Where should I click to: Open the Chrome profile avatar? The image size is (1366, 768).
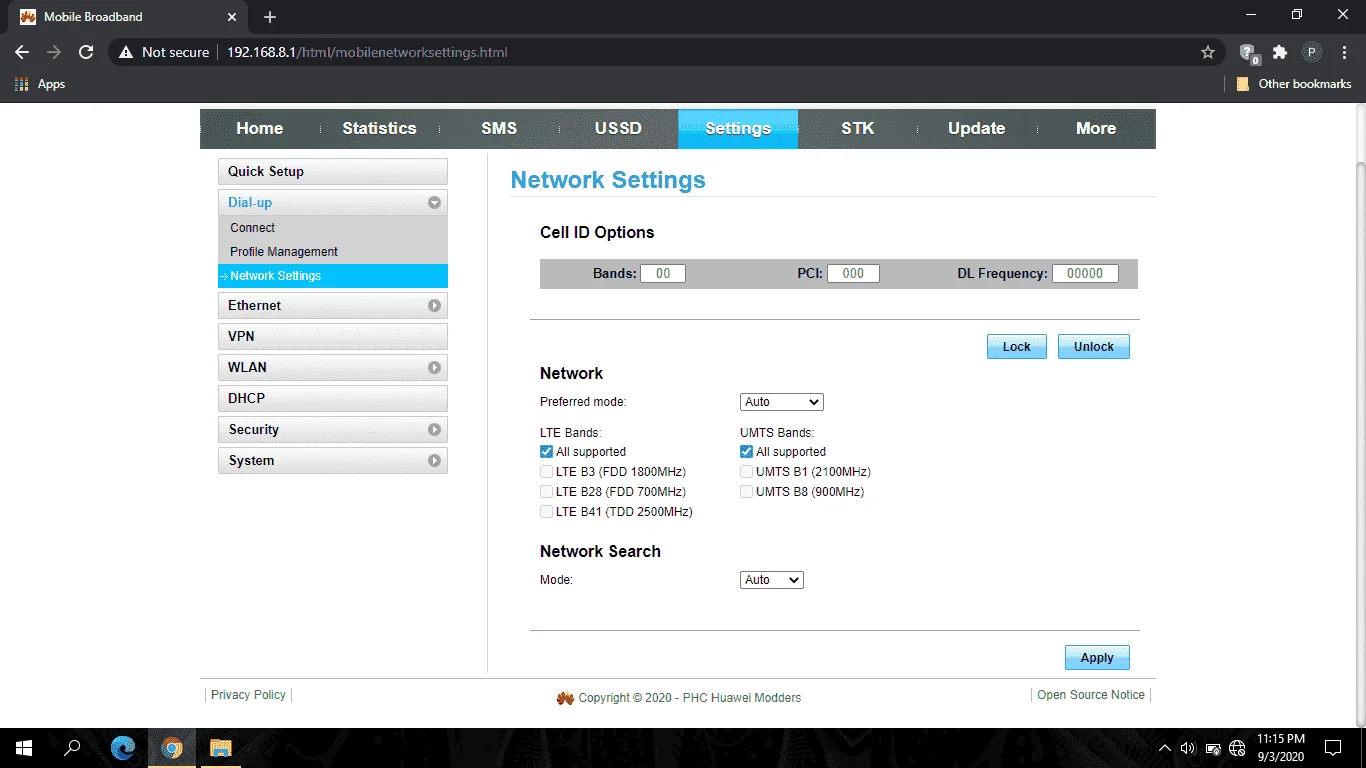(1312, 52)
